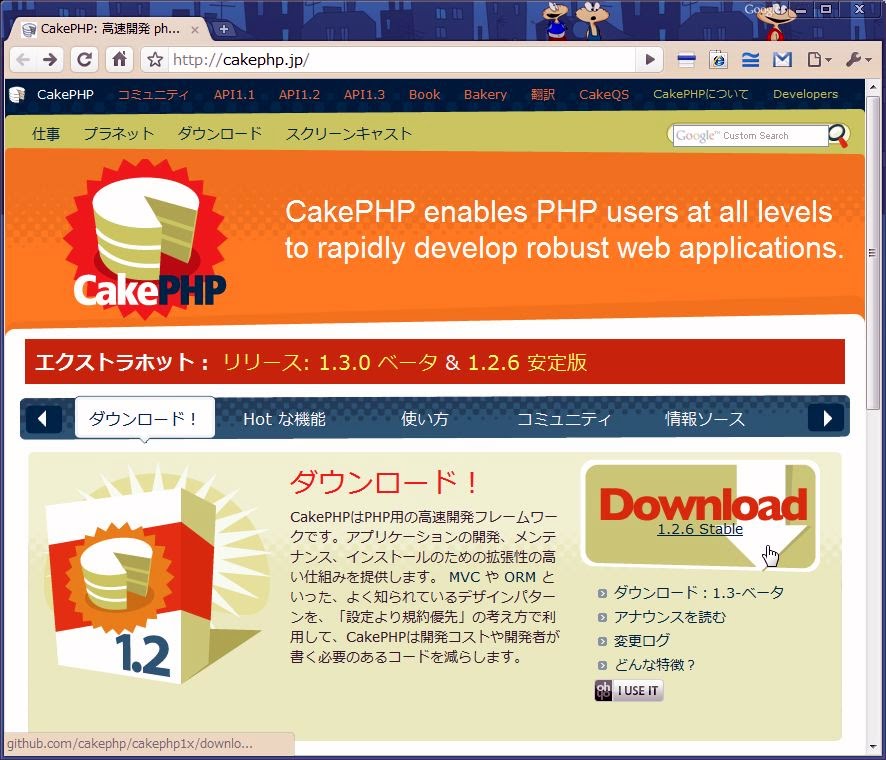The image size is (886, 760).
Task: Bookmark this page with the star icon
Action: pyautogui.click(x=155, y=60)
